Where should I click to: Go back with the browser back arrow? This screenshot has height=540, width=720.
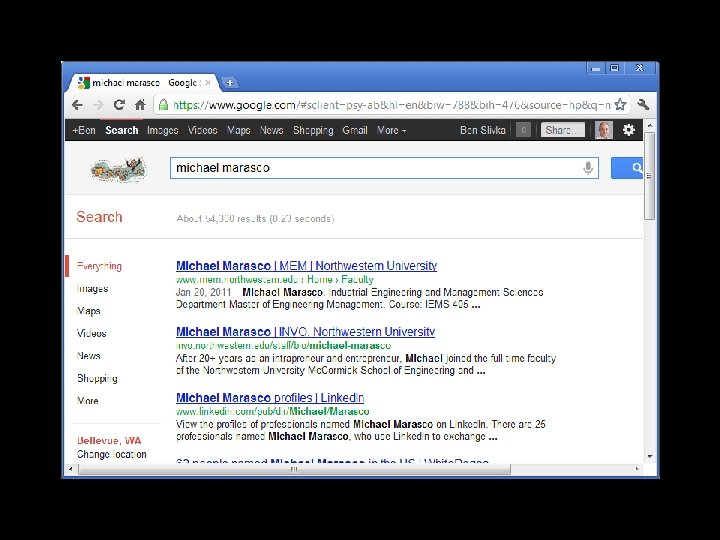(x=78, y=105)
